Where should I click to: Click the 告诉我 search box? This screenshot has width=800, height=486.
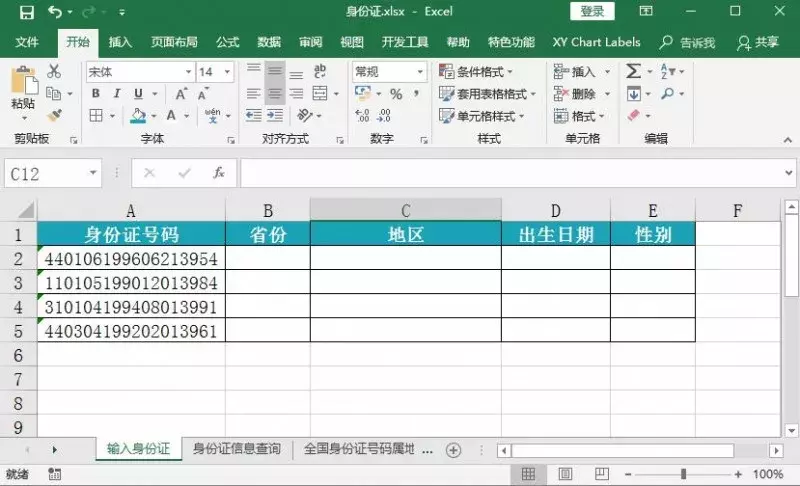688,42
